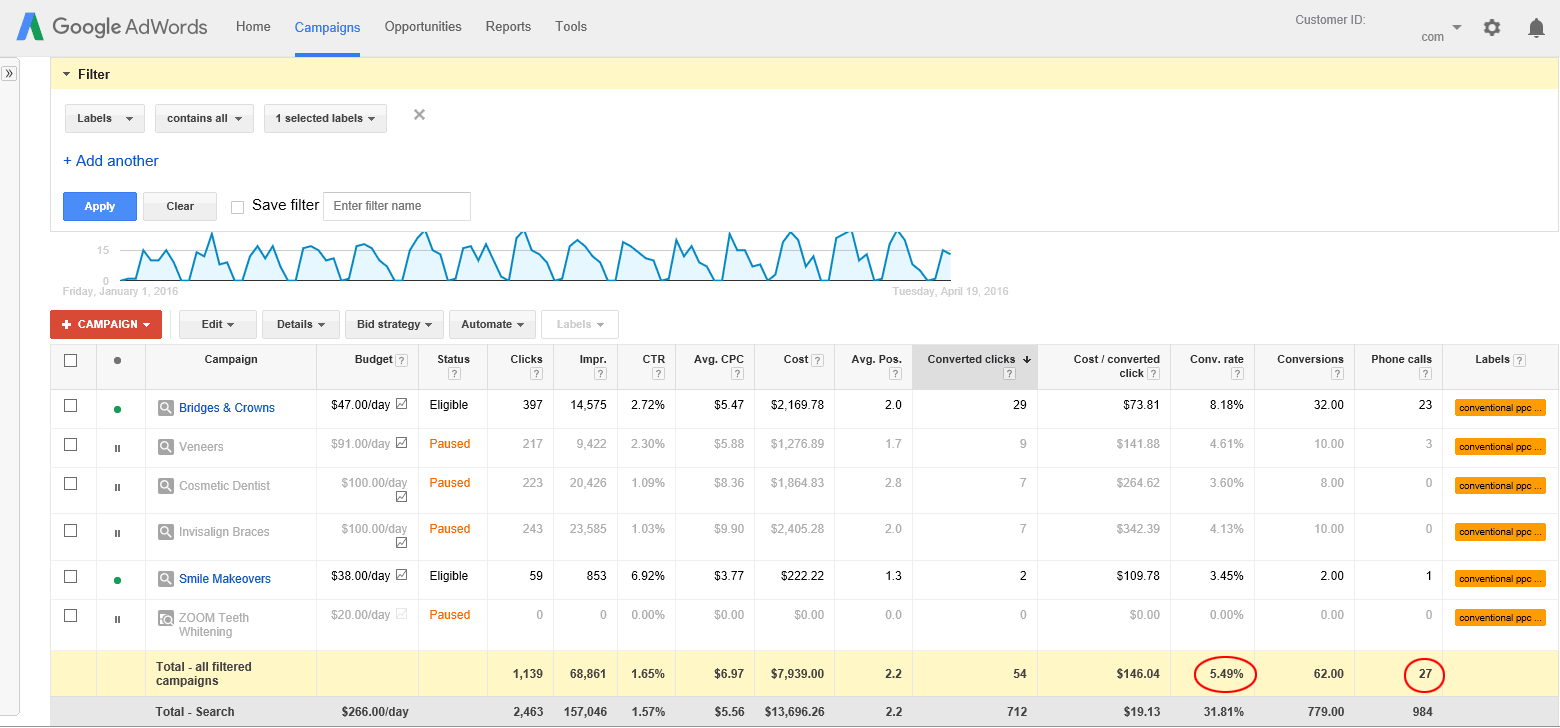Remove the Labels filter with X

pos(419,115)
